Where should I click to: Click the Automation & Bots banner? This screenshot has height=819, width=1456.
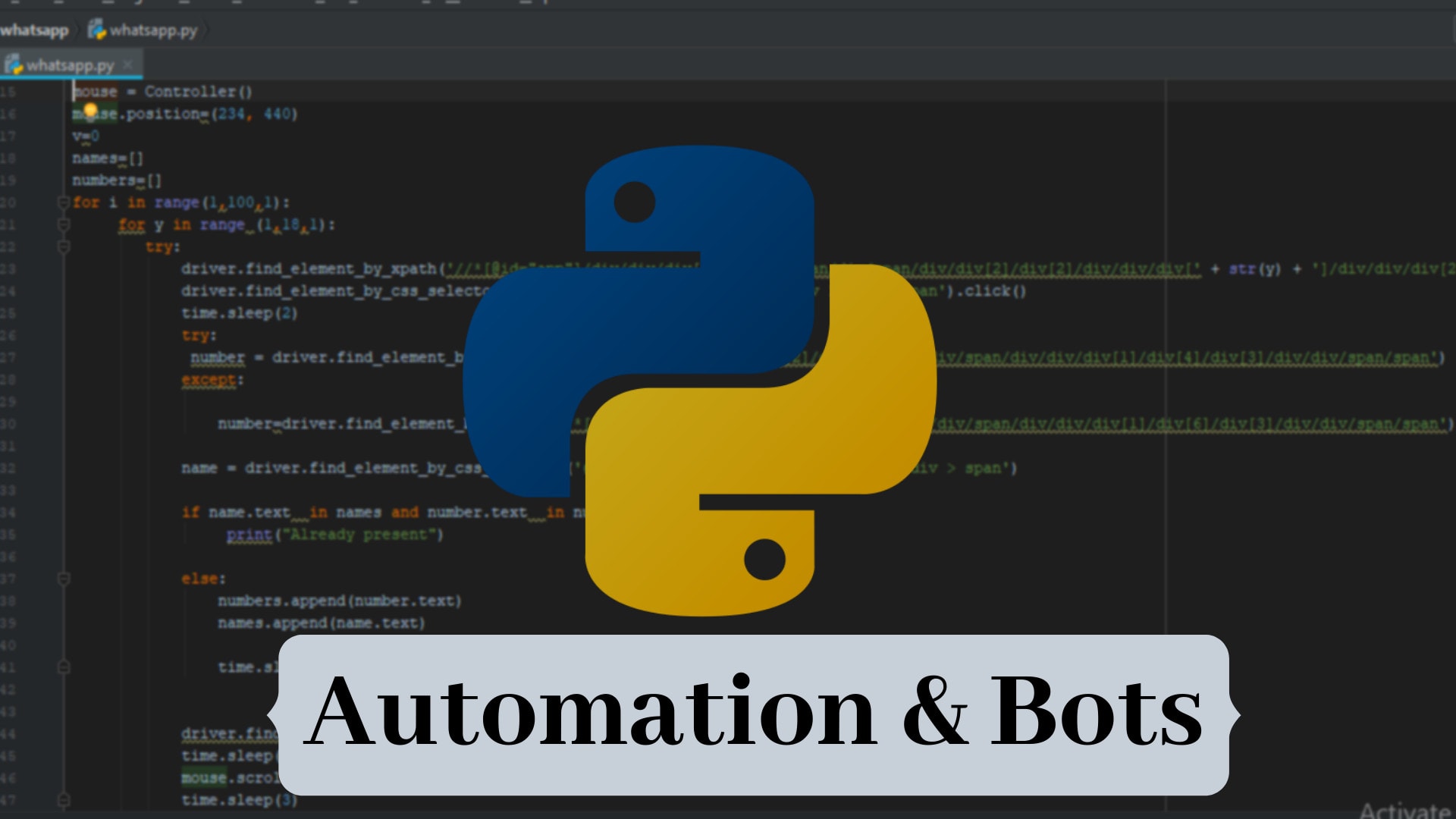[753, 714]
